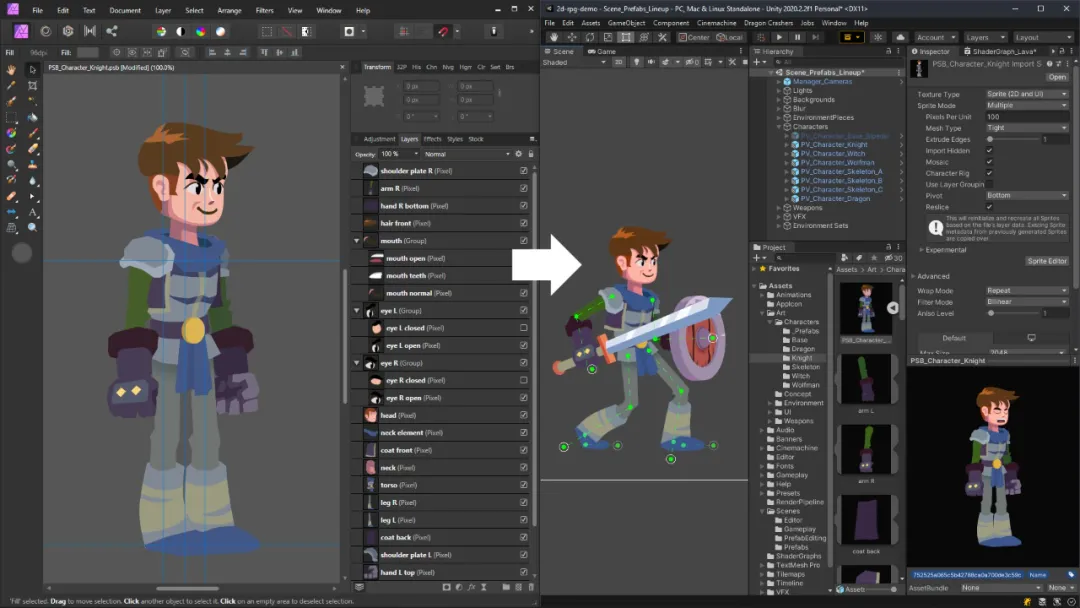Select Unity's Move tool in the toolbar
1080x608 pixels.
click(x=572, y=36)
